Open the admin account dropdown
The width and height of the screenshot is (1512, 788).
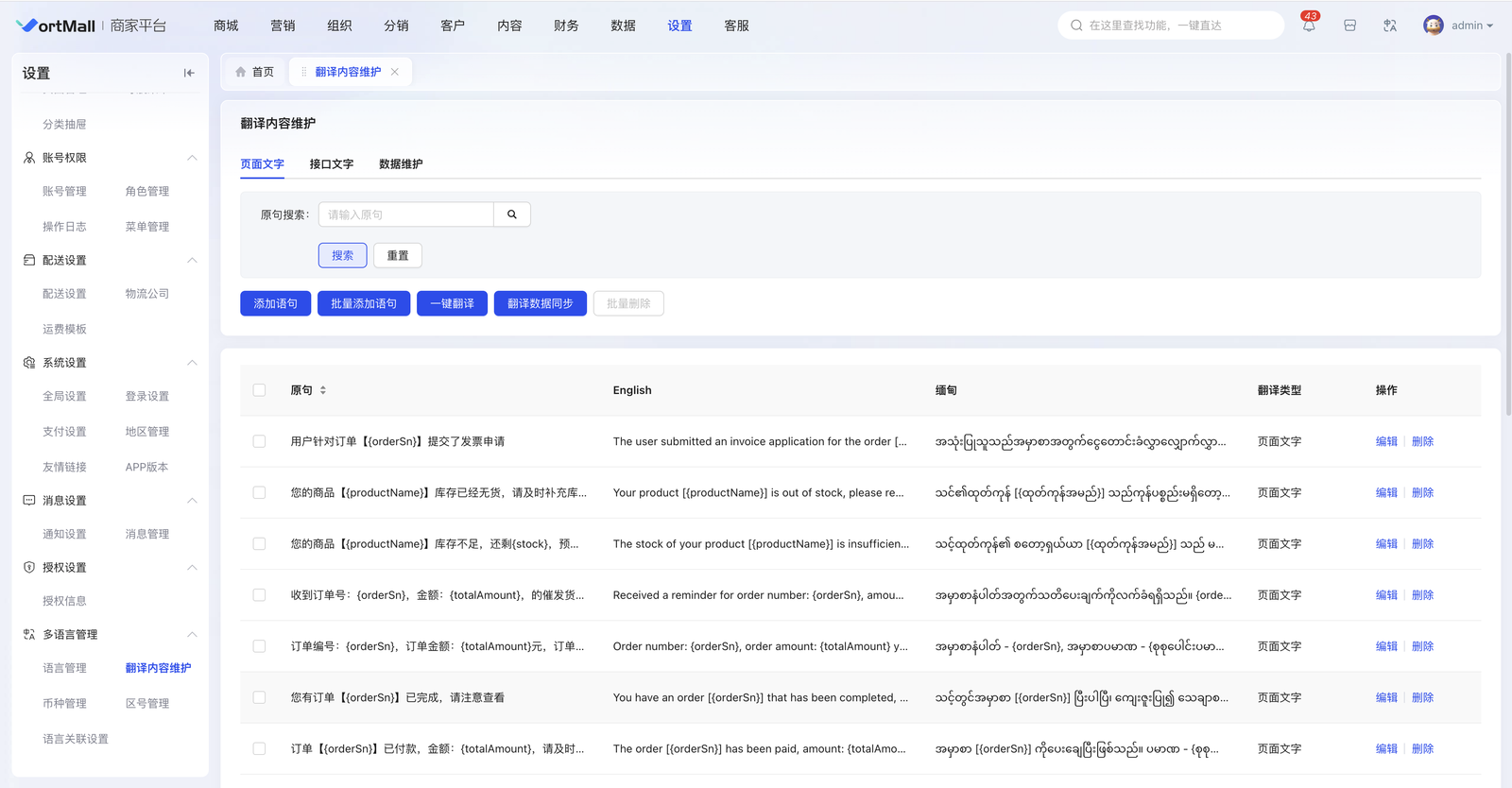[1472, 26]
